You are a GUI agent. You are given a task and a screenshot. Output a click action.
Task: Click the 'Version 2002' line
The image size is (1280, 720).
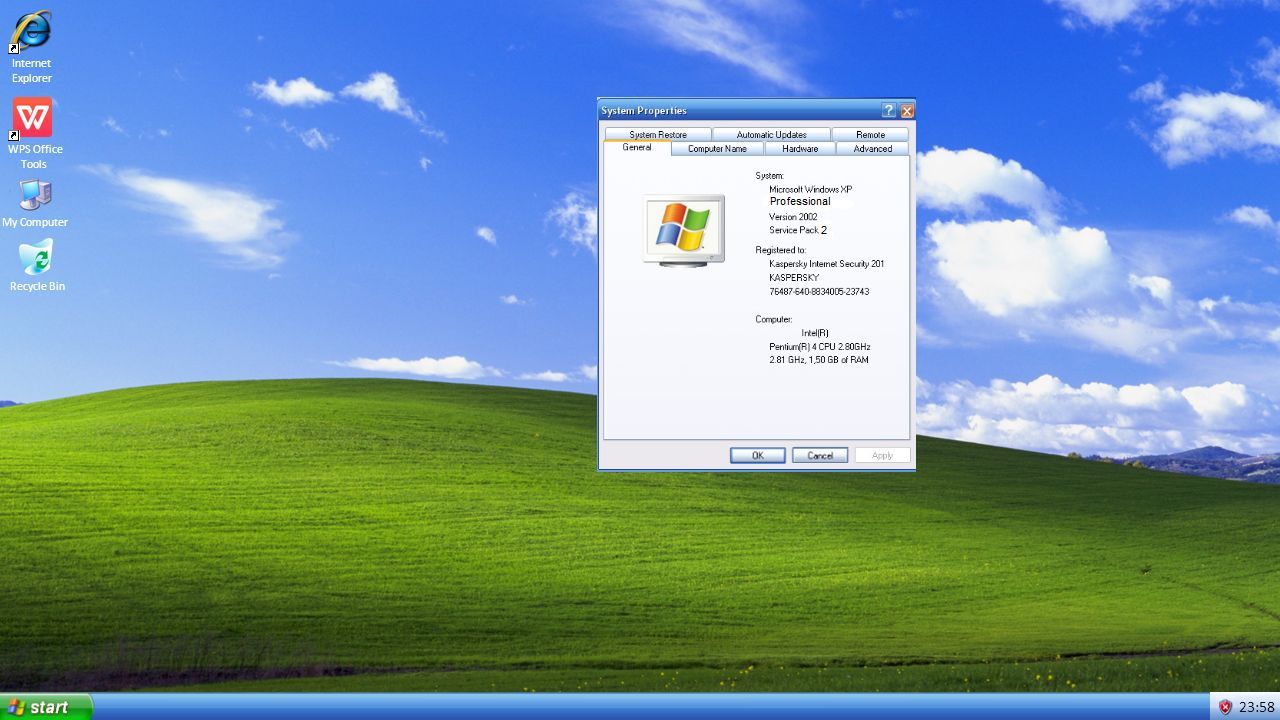click(793, 216)
